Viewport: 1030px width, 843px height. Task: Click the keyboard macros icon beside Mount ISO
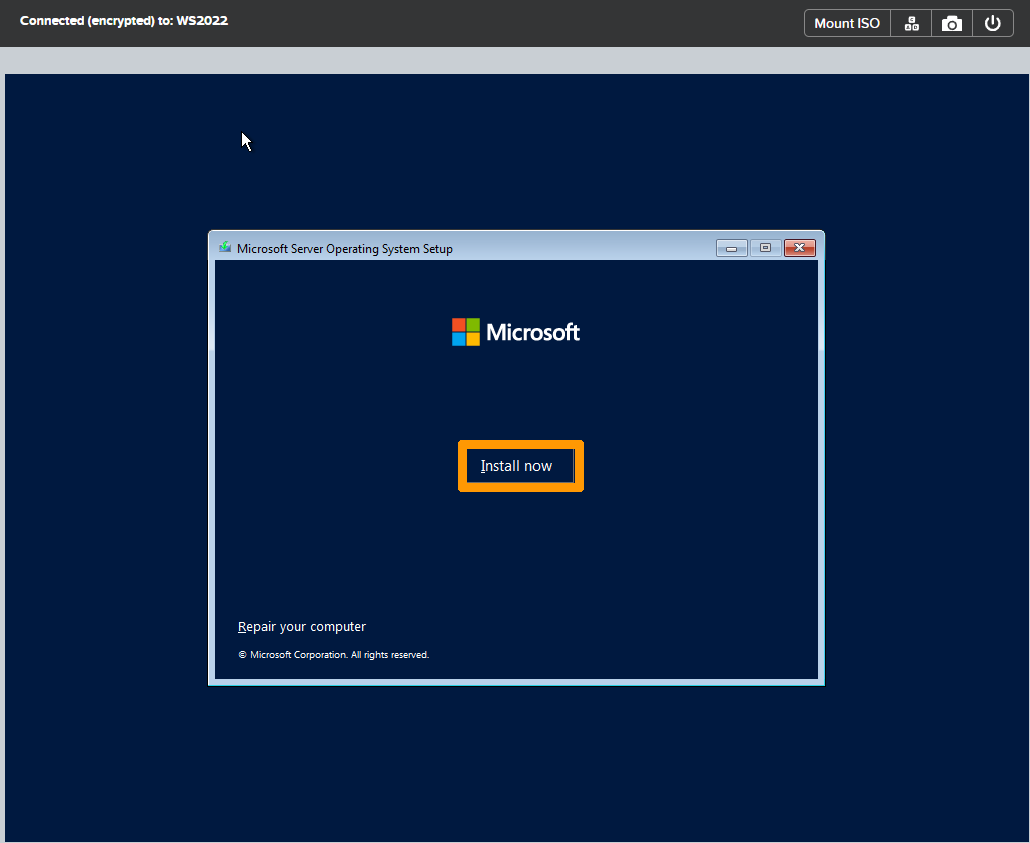pyautogui.click(x=911, y=22)
